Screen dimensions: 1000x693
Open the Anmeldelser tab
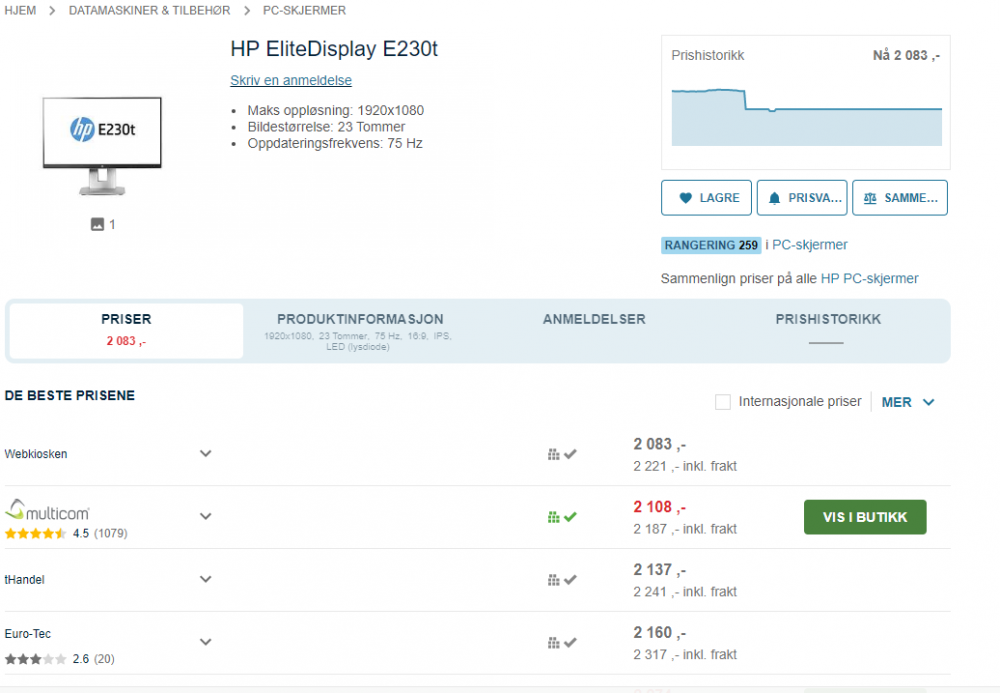tap(594, 320)
